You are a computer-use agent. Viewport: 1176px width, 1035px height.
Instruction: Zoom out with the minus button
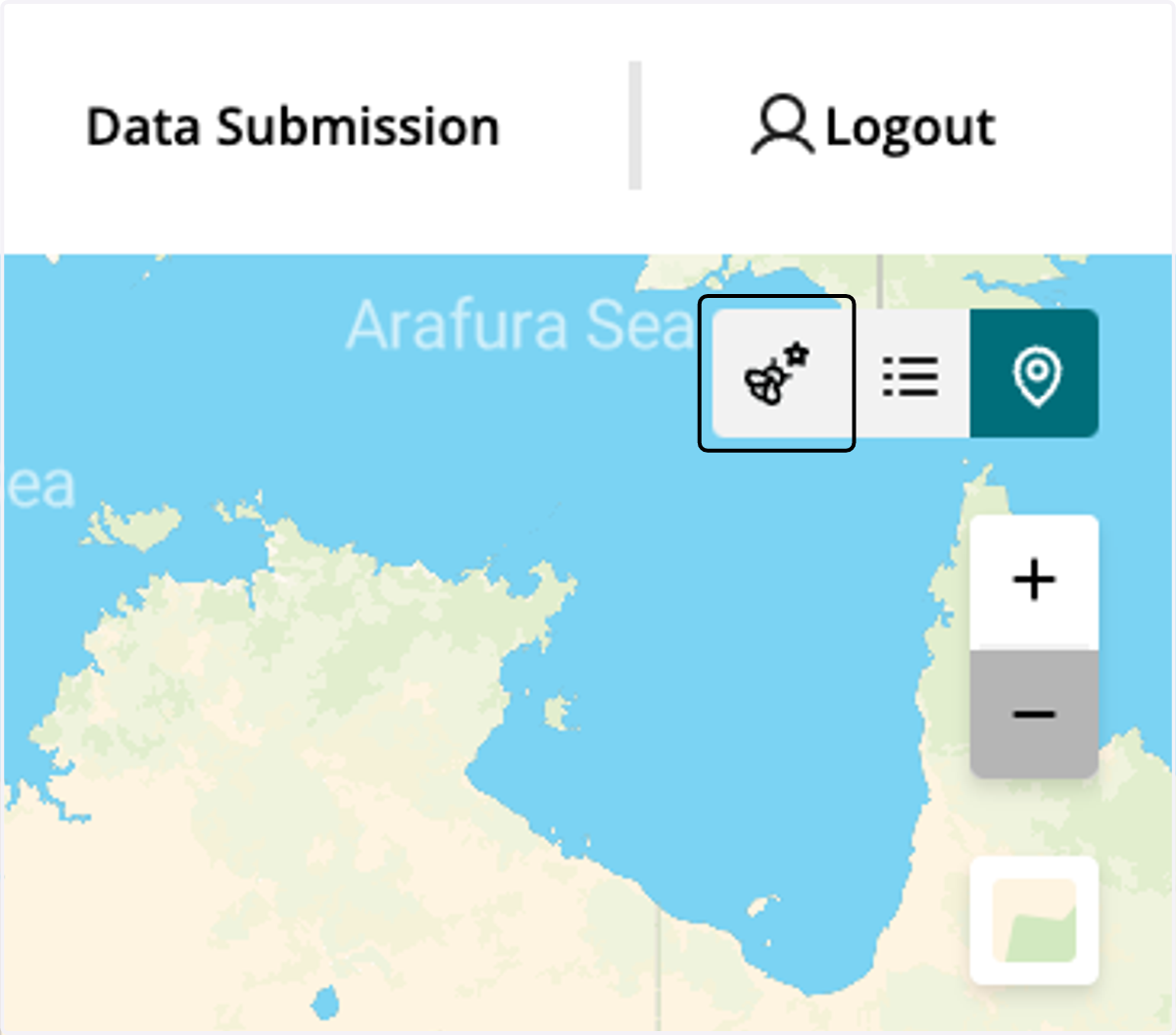(1034, 714)
